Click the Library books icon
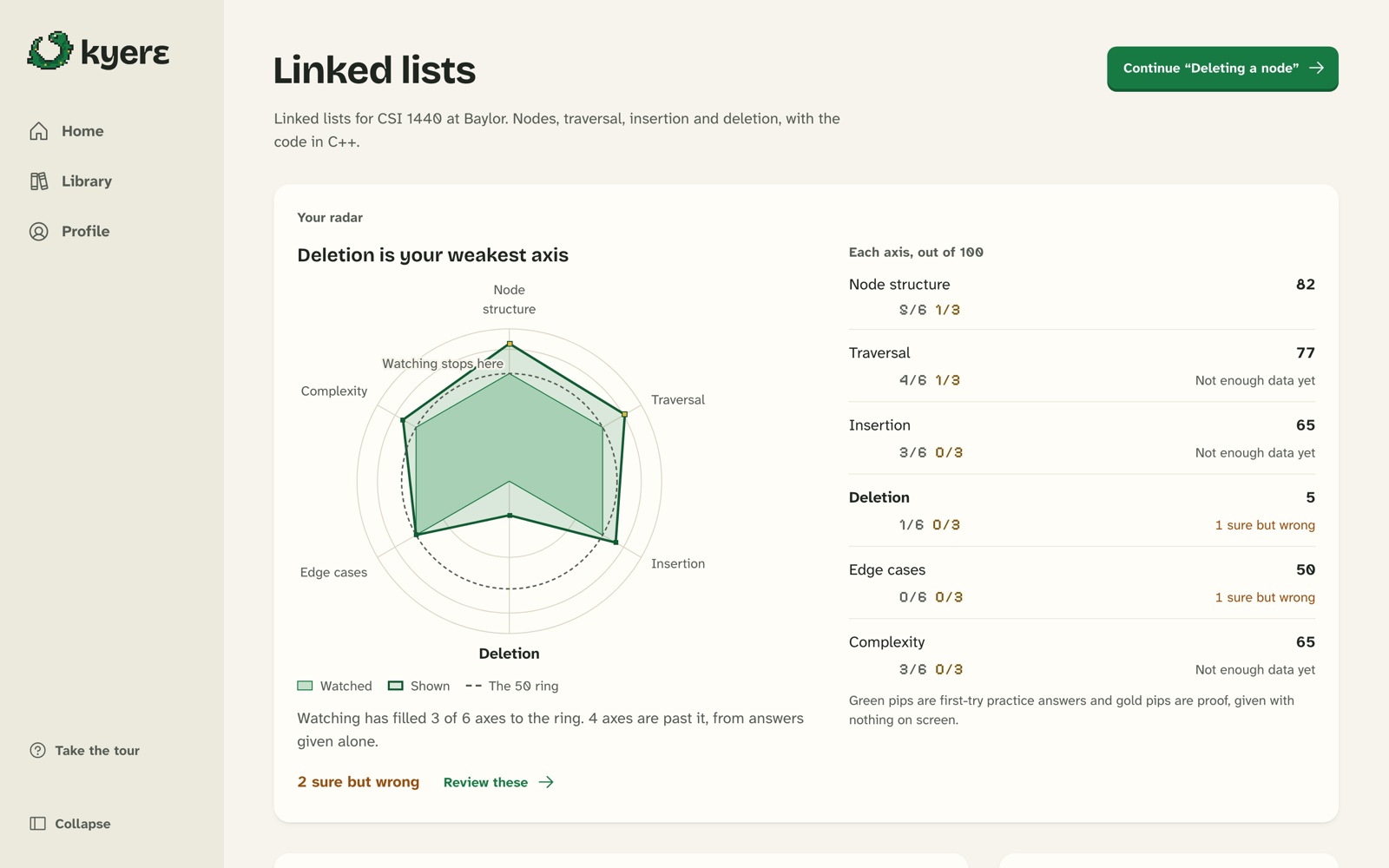This screenshot has width=1389, height=868. coord(39,181)
